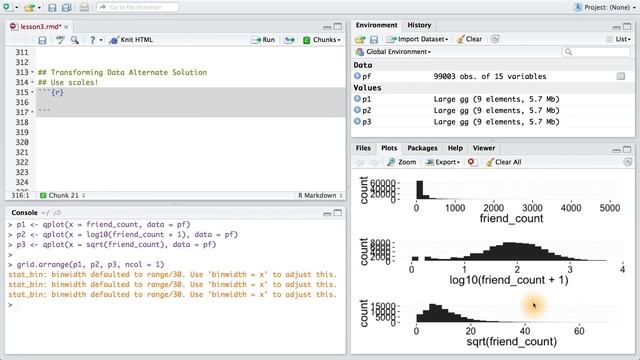Viewport: 640px width, 360px height.
Task: Switch to the Help tab
Action: pyautogui.click(x=455, y=148)
